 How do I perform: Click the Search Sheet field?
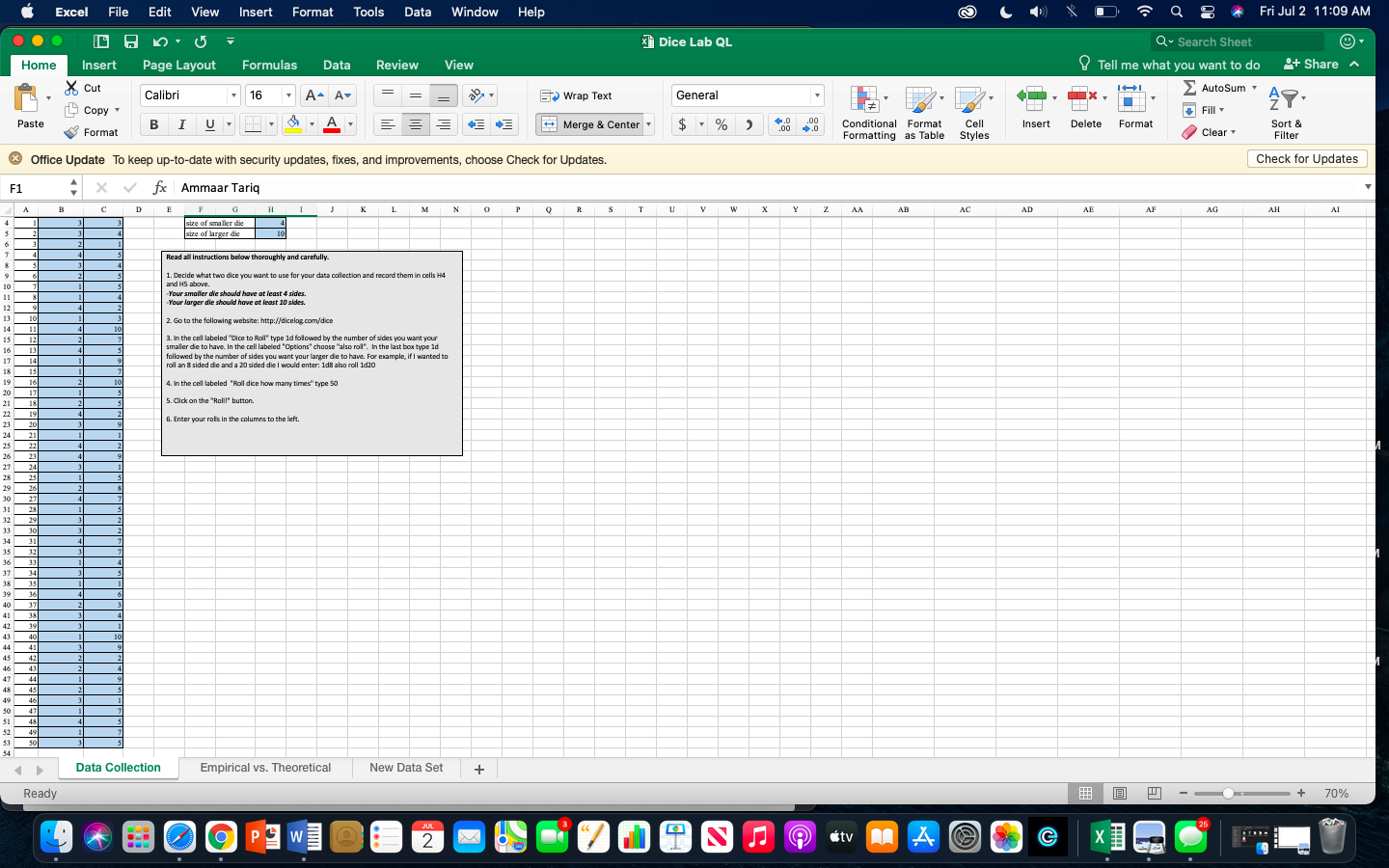(x=1239, y=41)
